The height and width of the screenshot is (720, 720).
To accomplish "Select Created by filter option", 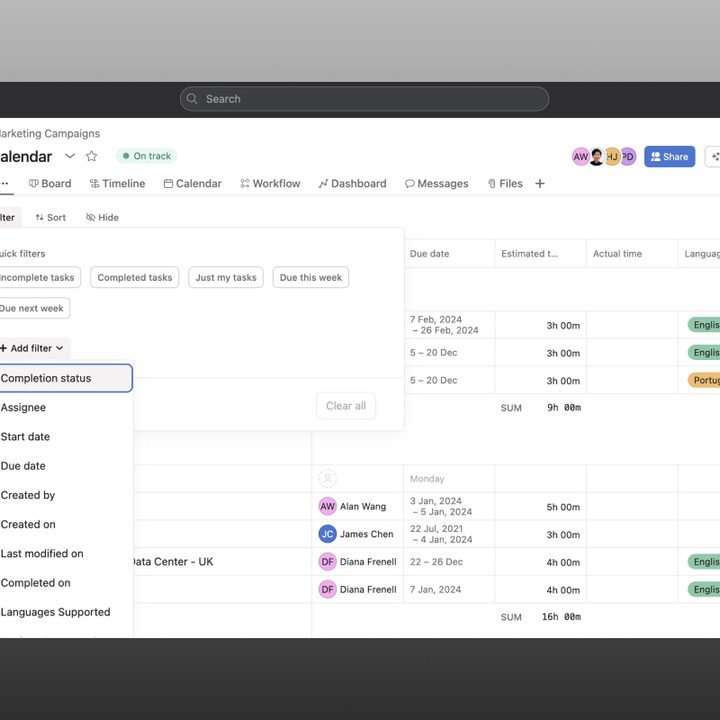I will coord(65,495).
